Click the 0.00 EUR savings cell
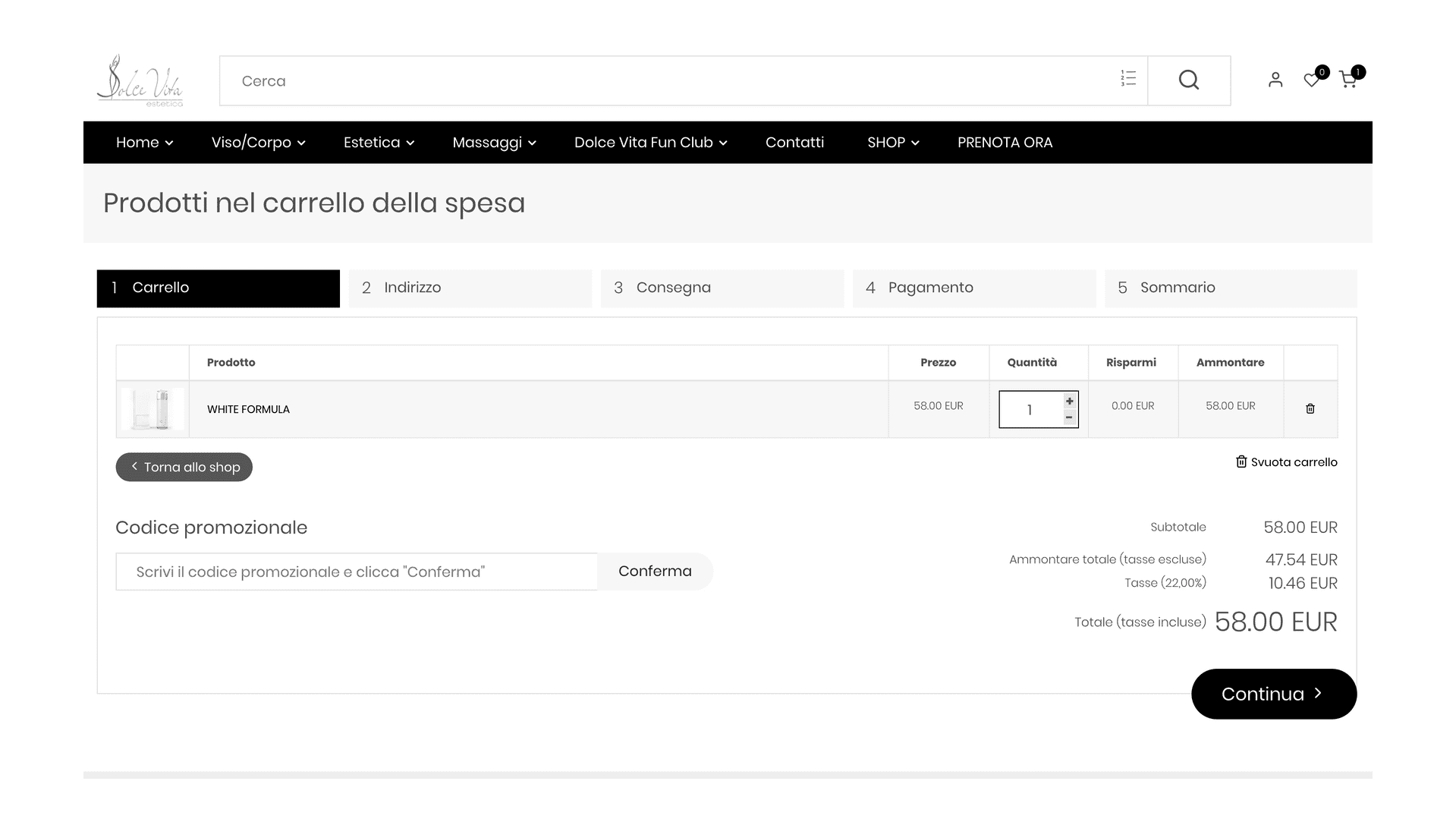Screen dimensions: 1456x819 pyautogui.click(x=1133, y=406)
